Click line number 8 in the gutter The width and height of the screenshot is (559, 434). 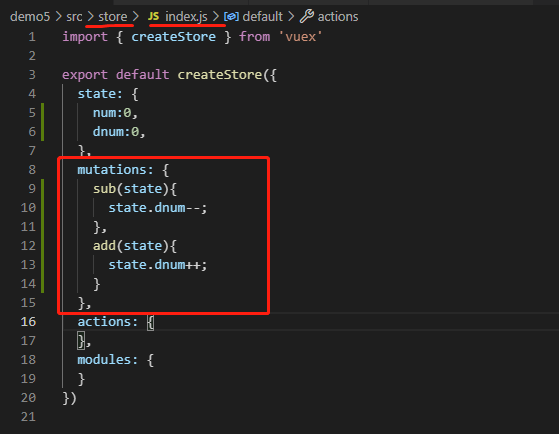(32, 169)
